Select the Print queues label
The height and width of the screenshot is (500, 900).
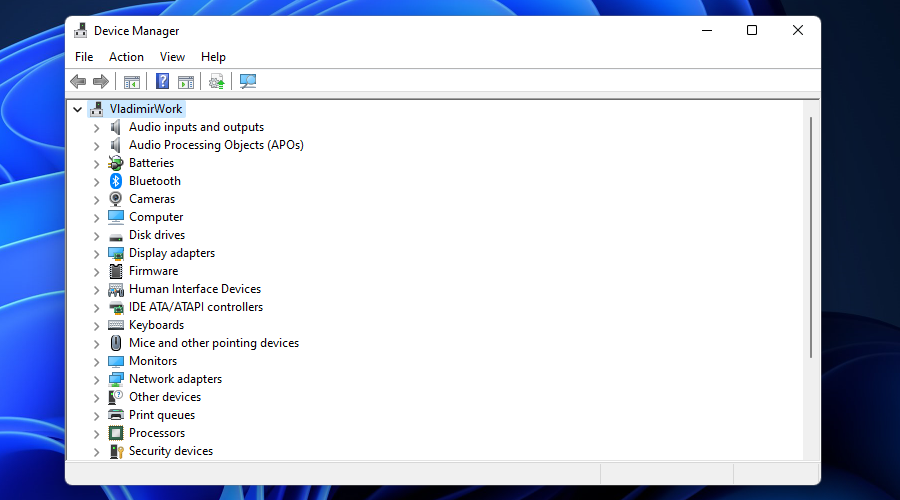click(162, 415)
